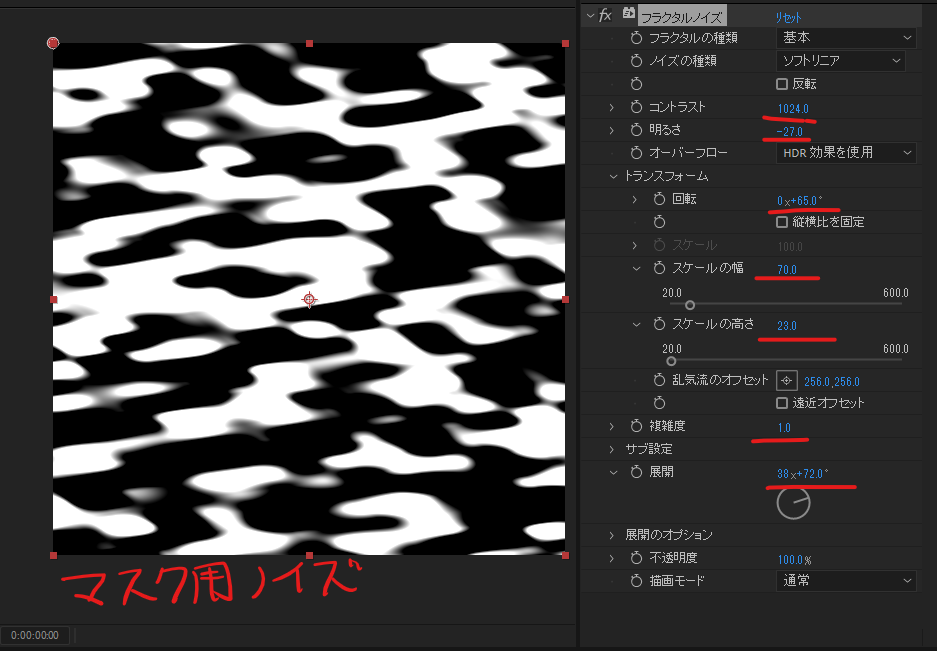The height and width of the screenshot is (651, 937).
Task: Click the 不透明度 value 100.0%
Action: pyautogui.click(x=794, y=560)
